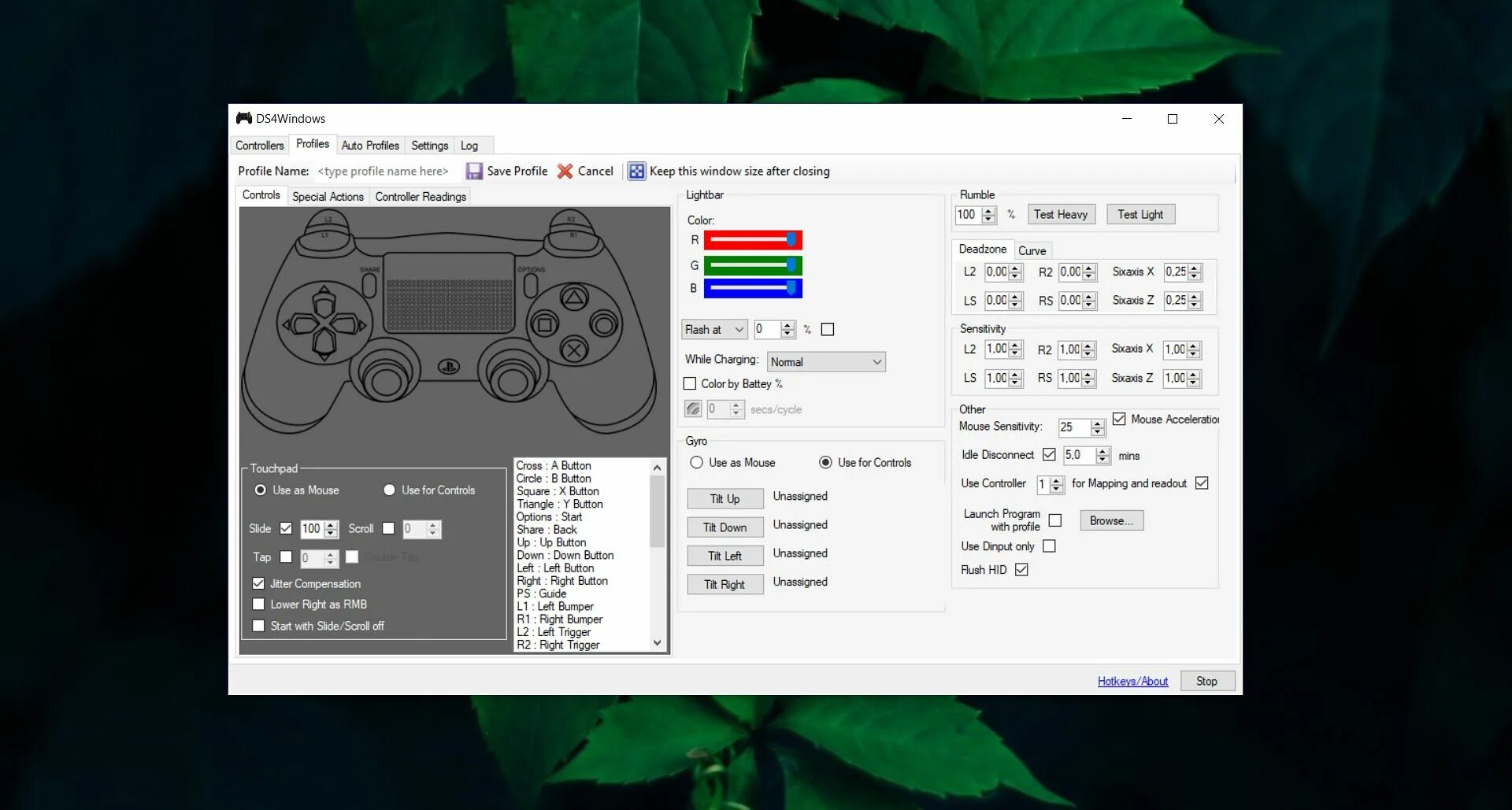Enable Lower Right as RMB

[258, 605]
